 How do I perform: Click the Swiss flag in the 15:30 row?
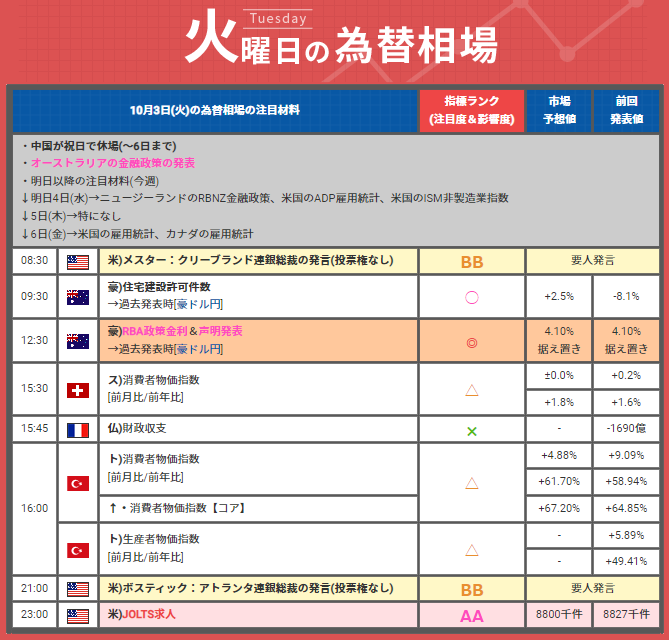pos(78,390)
